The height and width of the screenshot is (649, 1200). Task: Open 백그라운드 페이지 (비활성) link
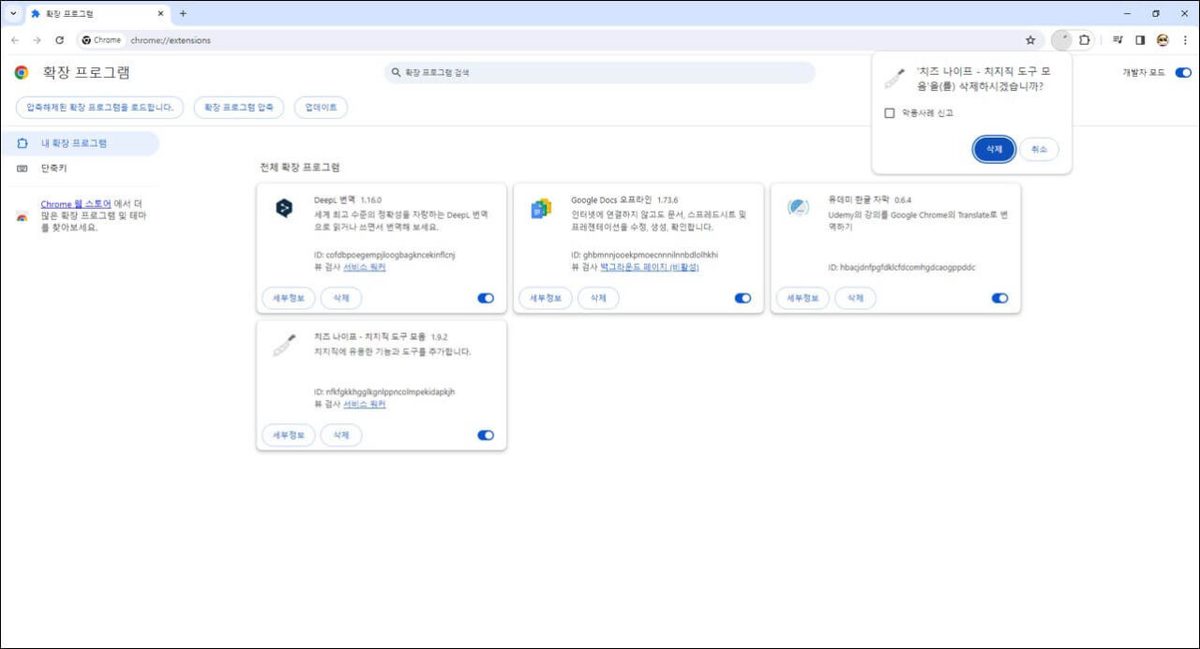649,267
